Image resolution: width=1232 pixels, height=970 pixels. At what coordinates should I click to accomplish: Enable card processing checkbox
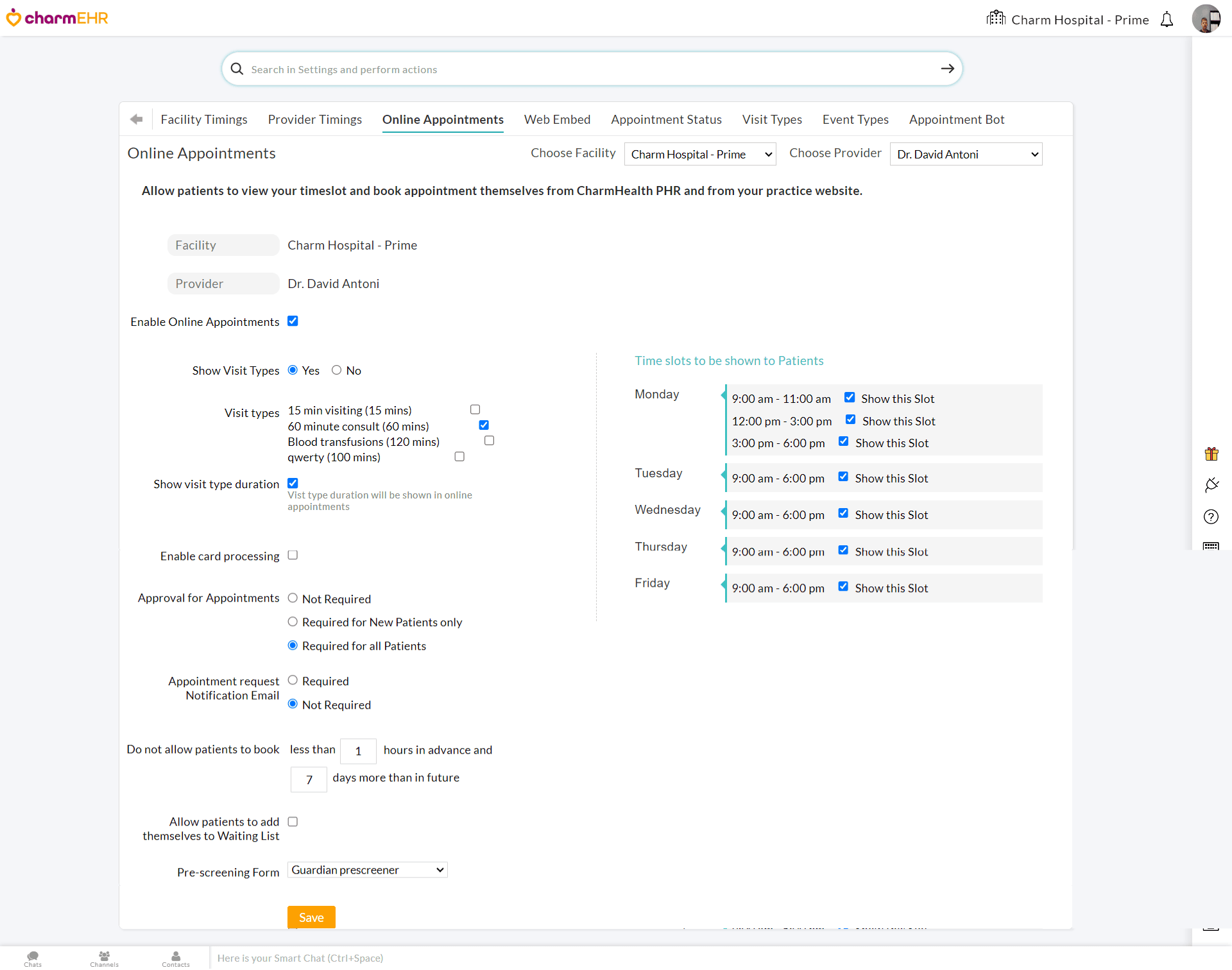coord(293,555)
